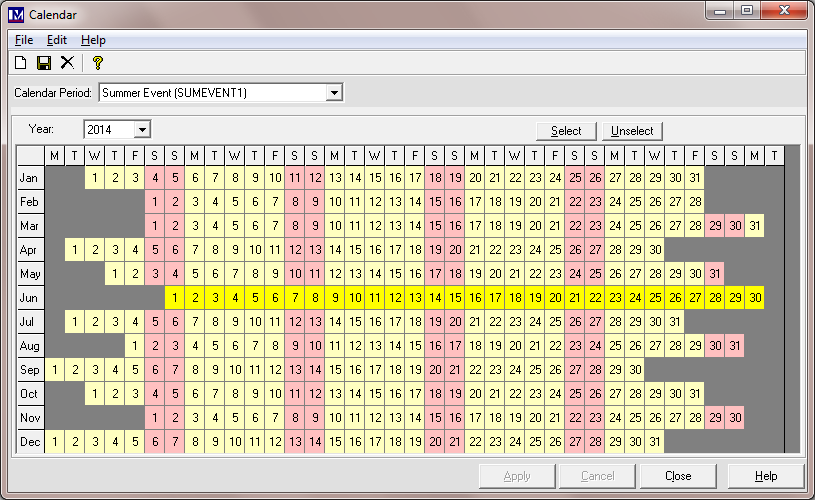The image size is (815, 500).
Task: Click highlighted June 30 cell
Action: [755, 298]
